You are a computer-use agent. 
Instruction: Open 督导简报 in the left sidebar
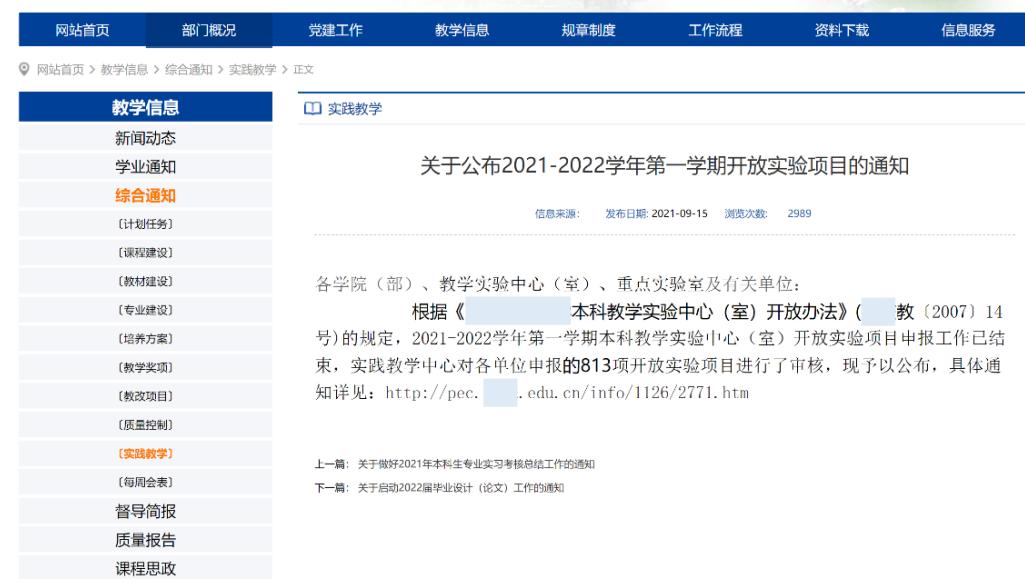[x=145, y=513]
